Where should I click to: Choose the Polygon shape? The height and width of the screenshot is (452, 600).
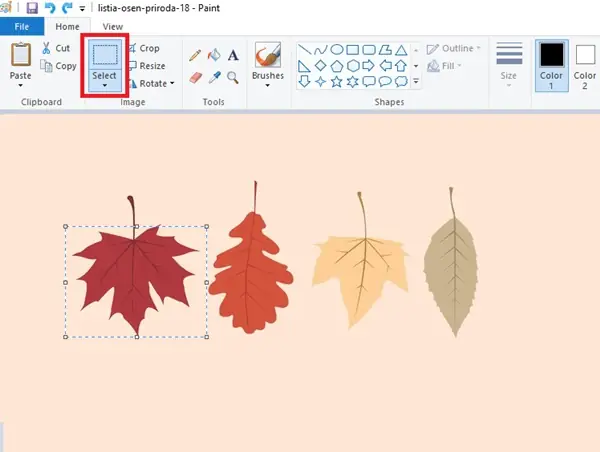pos(385,50)
